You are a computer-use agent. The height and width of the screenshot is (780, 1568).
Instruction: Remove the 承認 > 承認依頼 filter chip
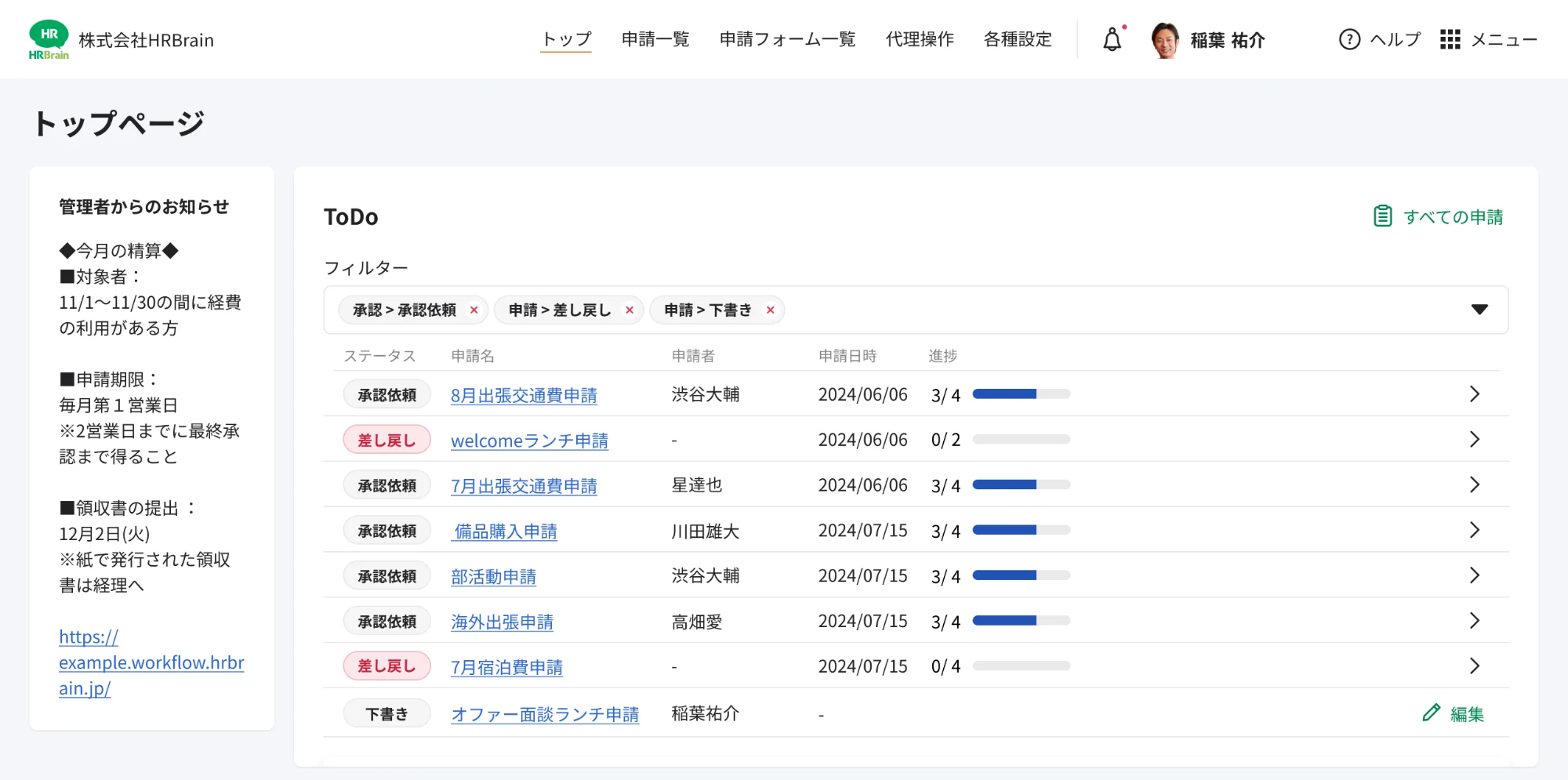click(474, 310)
